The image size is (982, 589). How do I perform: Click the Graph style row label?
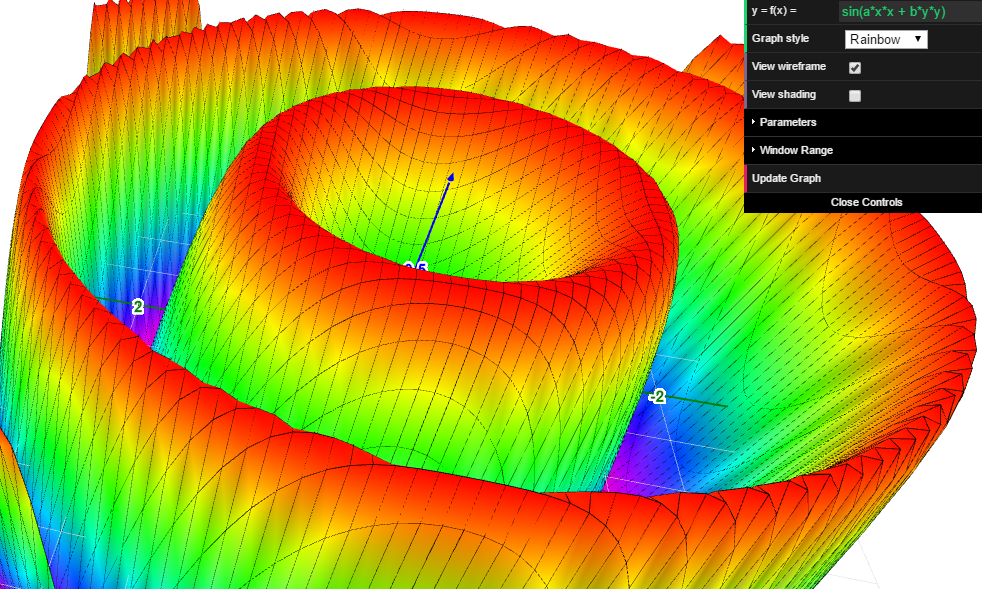[781, 38]
